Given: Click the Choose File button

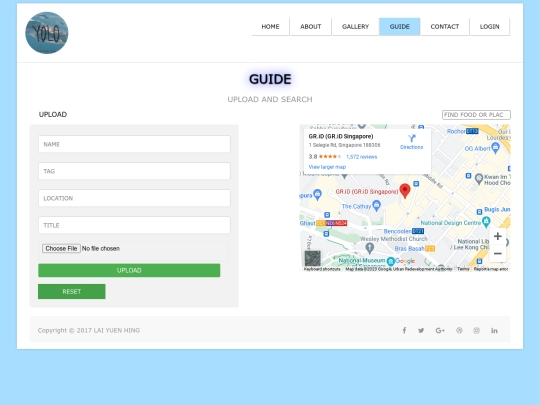Looking at the screenshot, I should click(61, 248).
